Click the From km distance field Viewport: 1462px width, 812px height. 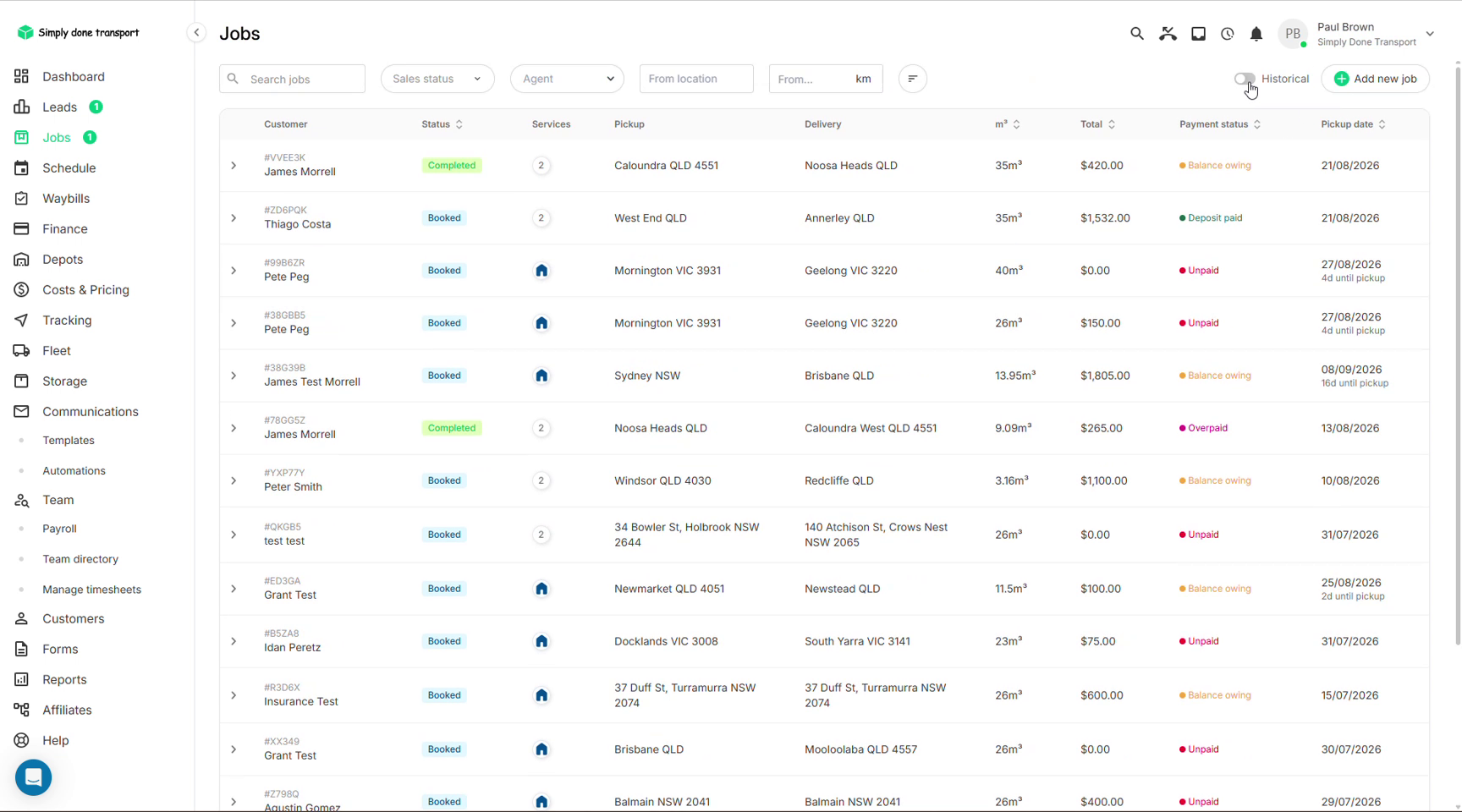pos(826,79)
